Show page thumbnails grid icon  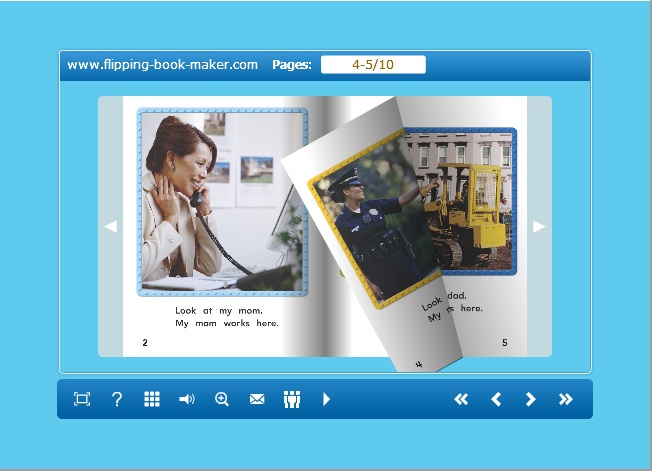click(152, 399)
